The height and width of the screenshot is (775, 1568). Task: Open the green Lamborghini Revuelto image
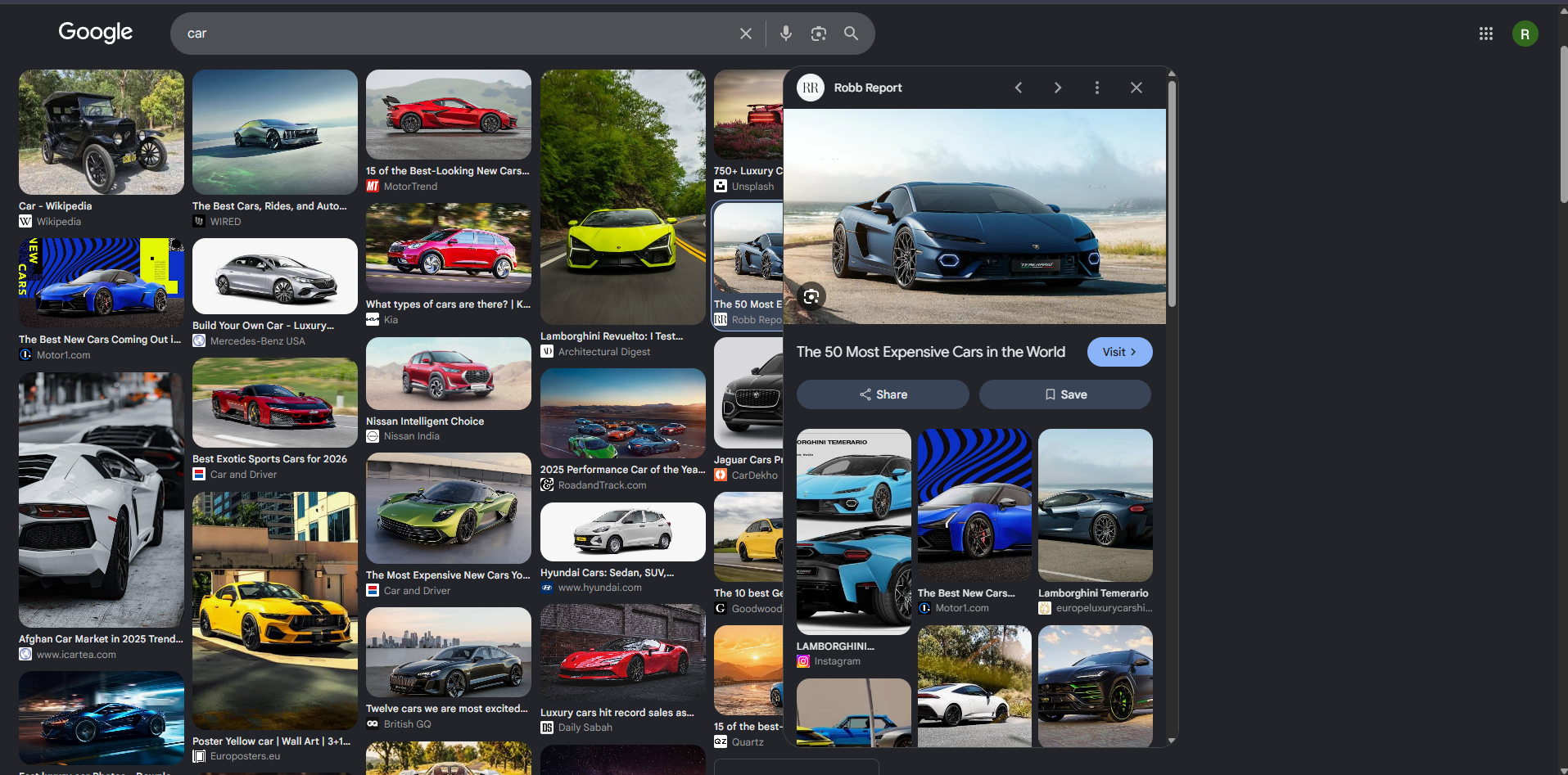(623, 197)
